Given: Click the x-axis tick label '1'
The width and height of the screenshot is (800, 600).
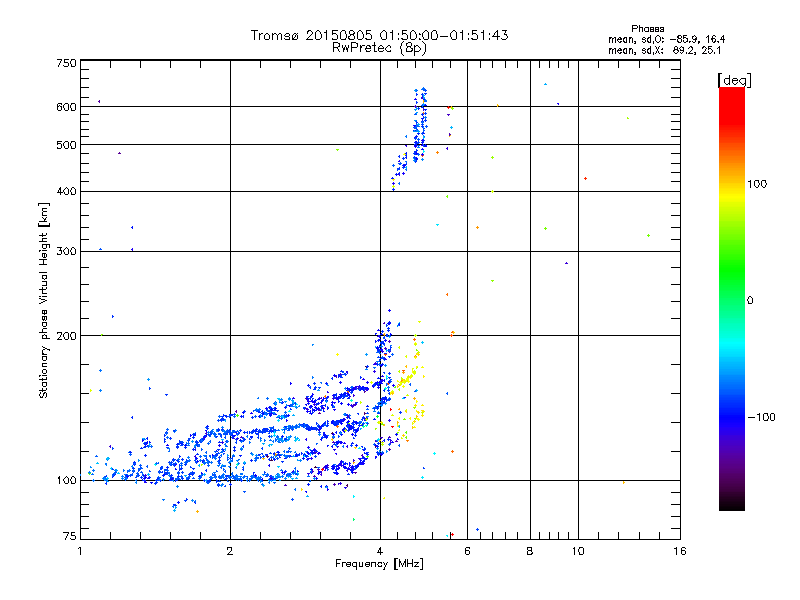Looking at the screenshot, I should click(80, 551).
